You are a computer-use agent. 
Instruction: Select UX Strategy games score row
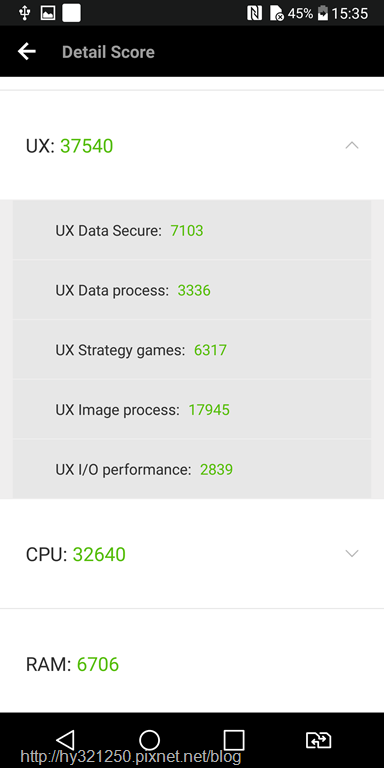192,350
